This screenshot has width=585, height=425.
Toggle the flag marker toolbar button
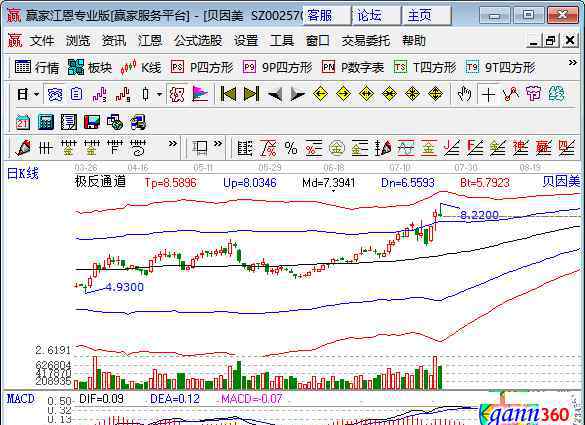tap(200, 94)
